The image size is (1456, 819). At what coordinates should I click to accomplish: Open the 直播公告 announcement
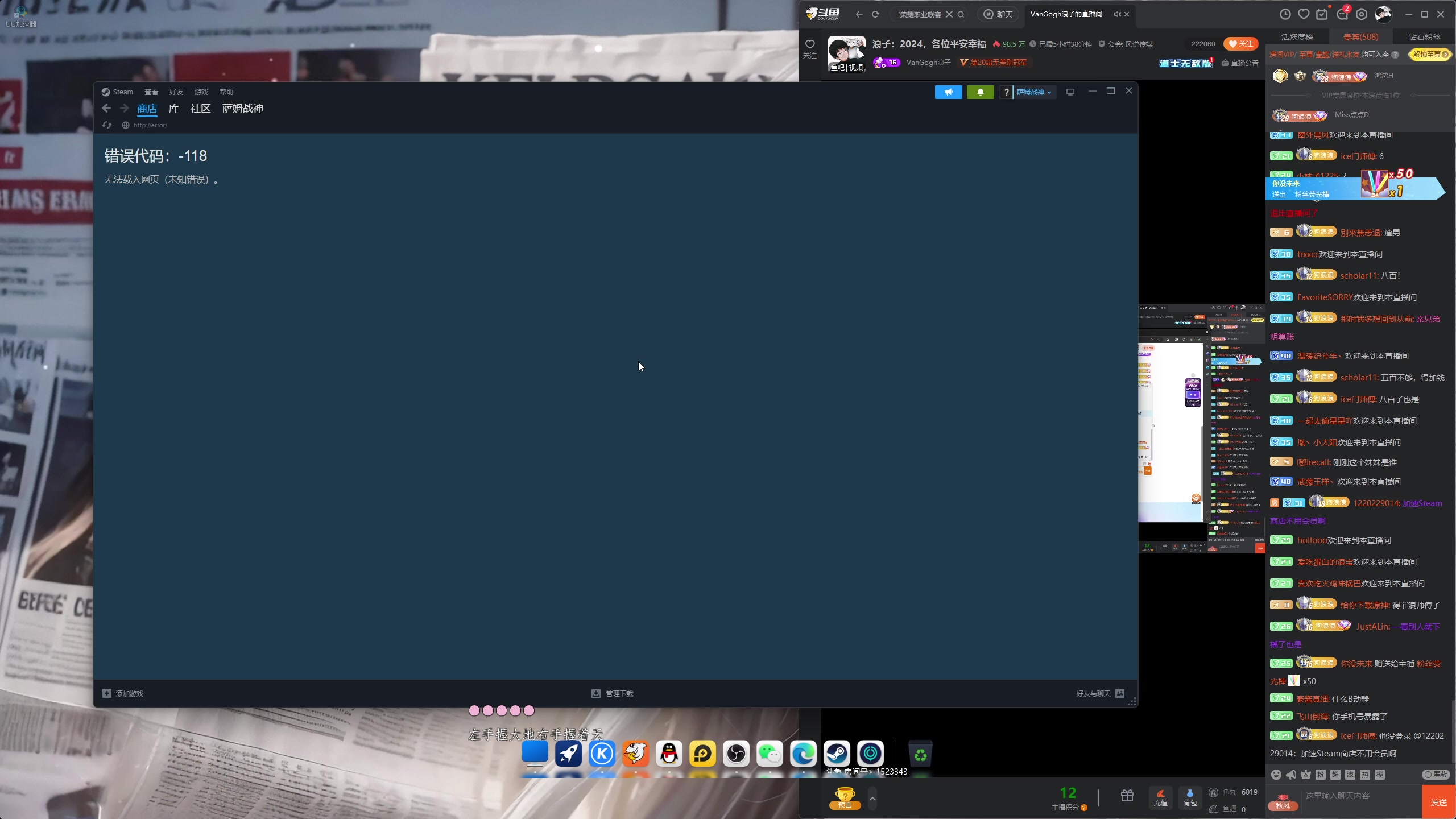point(1240,63)
